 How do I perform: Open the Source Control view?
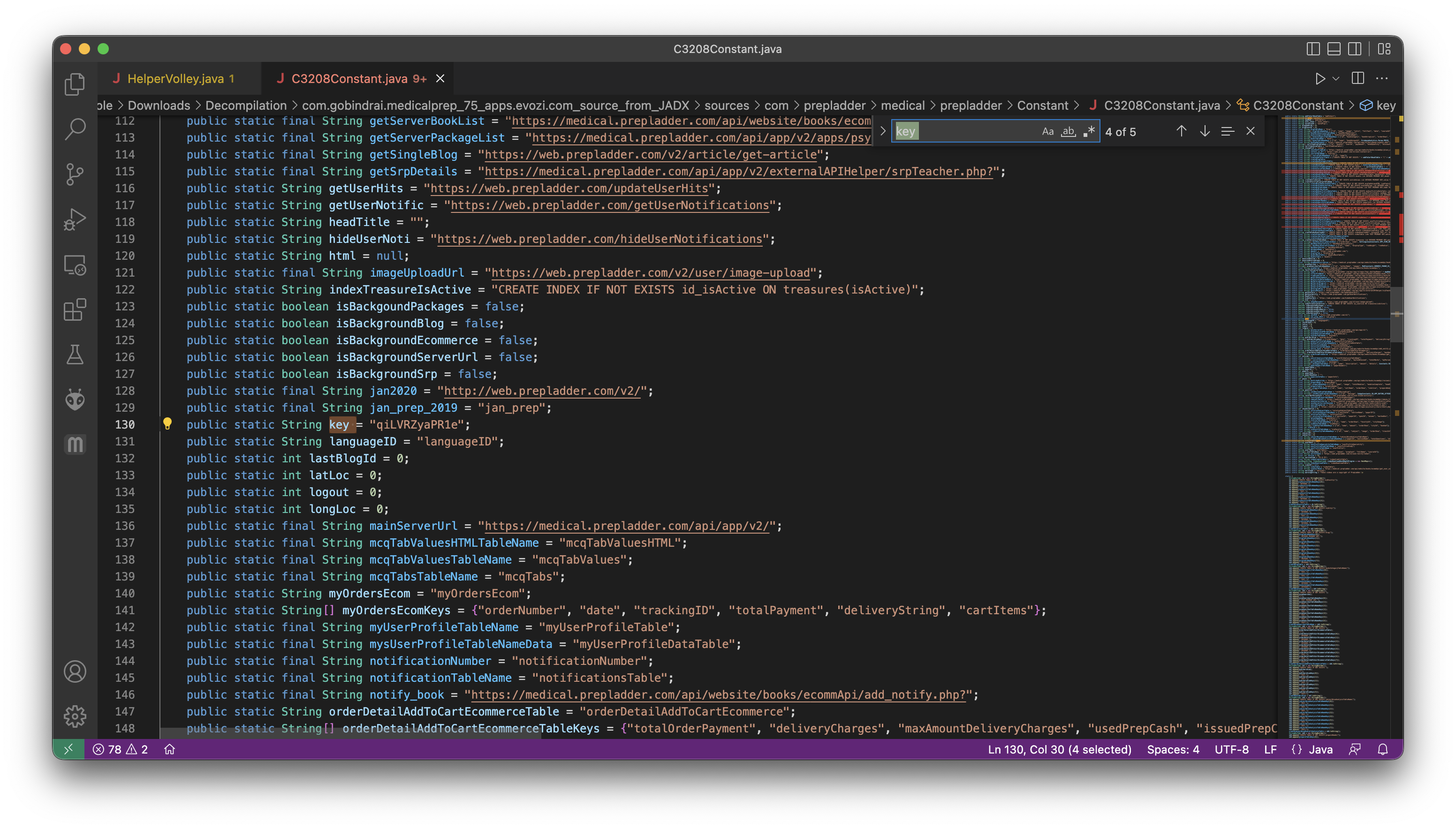click(x=75, y=174)
